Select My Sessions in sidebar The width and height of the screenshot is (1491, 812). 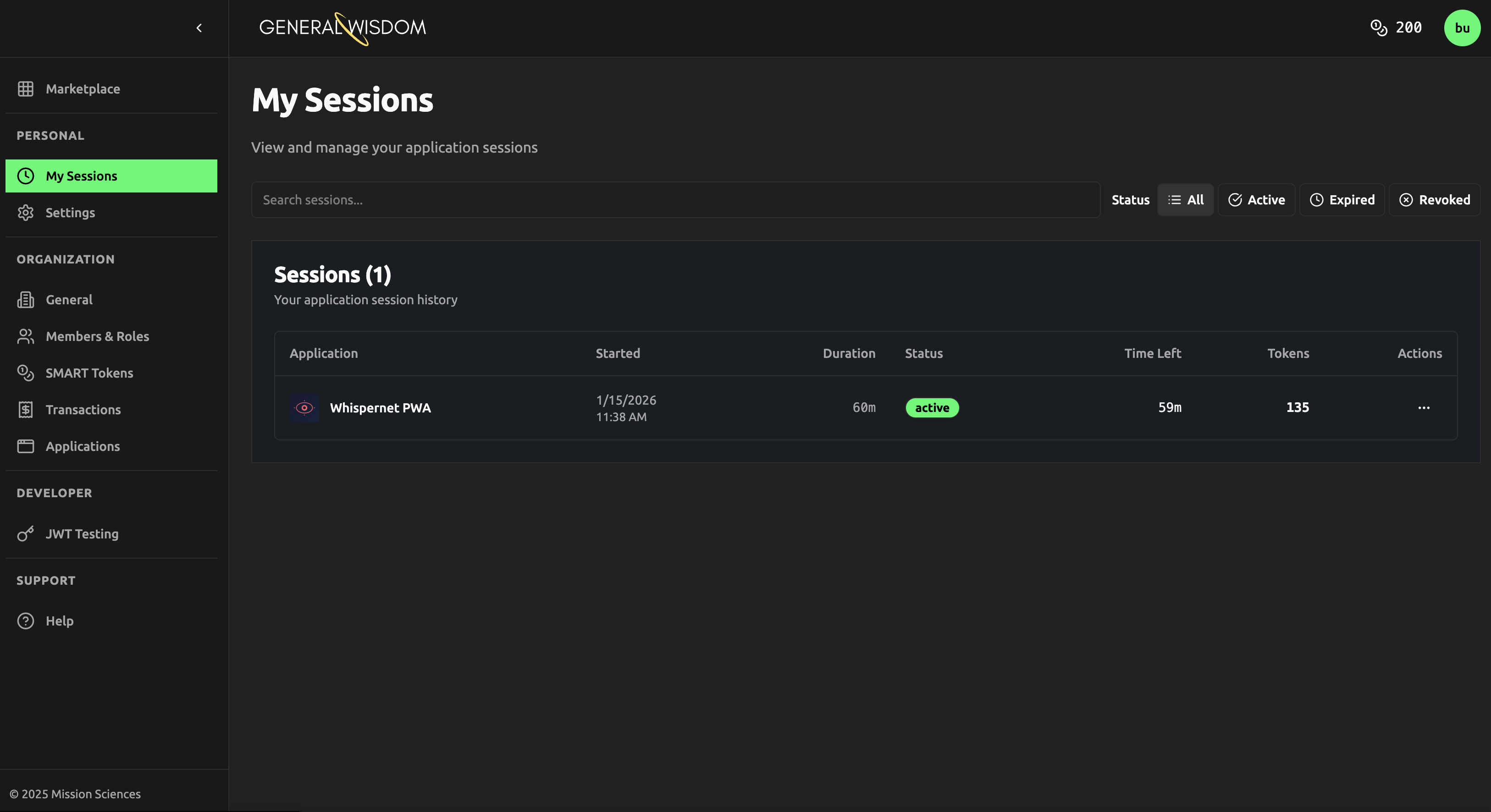tap(111, 176)
